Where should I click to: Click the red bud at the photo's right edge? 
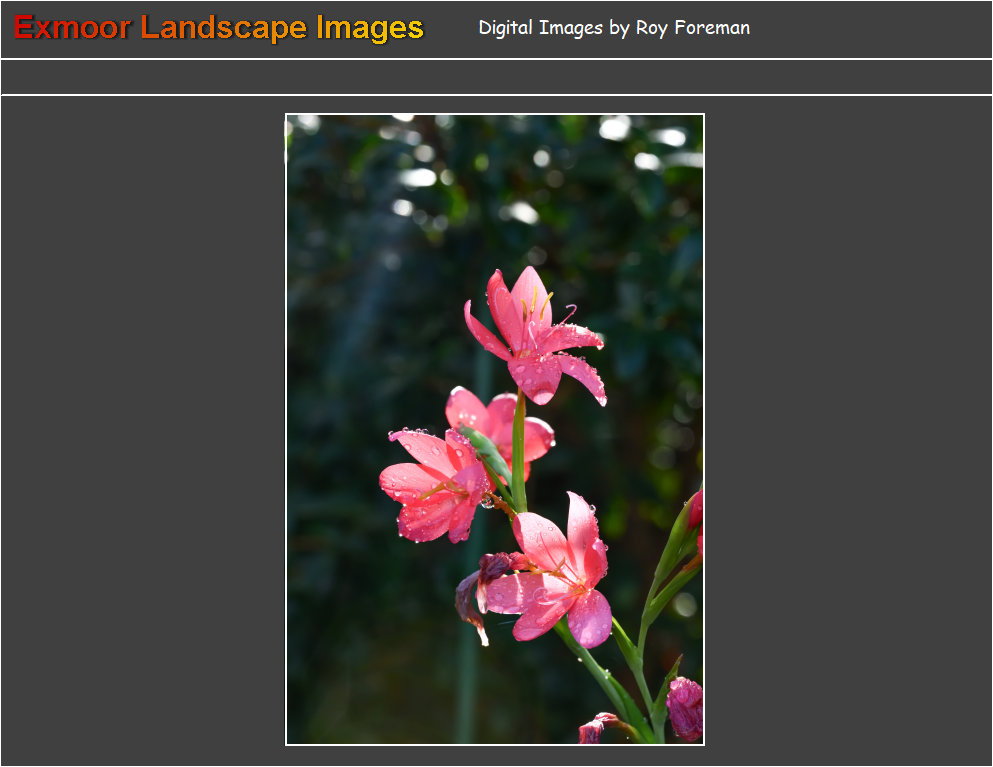pyautogui.click(x=695, y=510)
